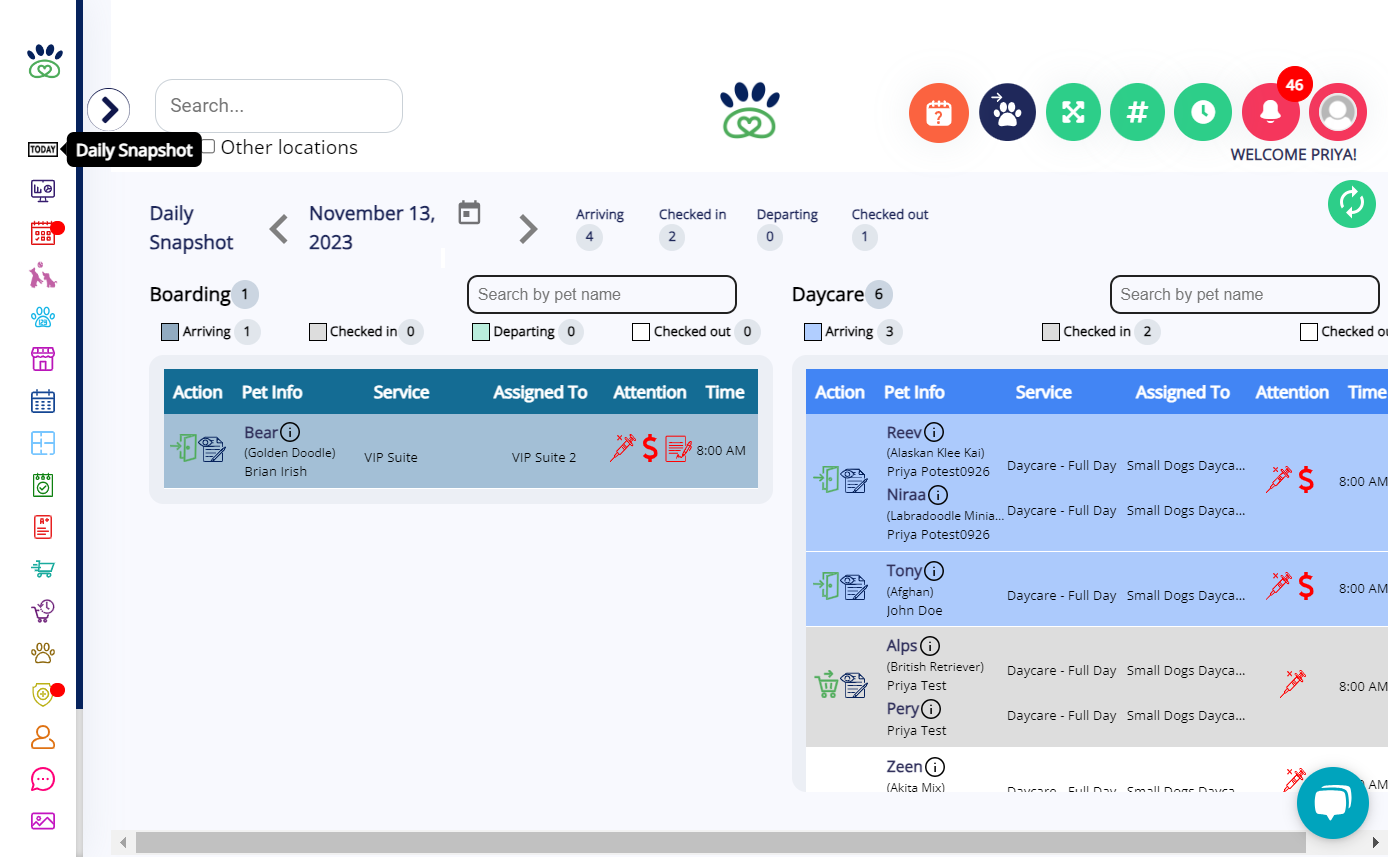Click the fullscreen expand arrows icon
Viewport: 1388px width, 857px height.
1073,112
